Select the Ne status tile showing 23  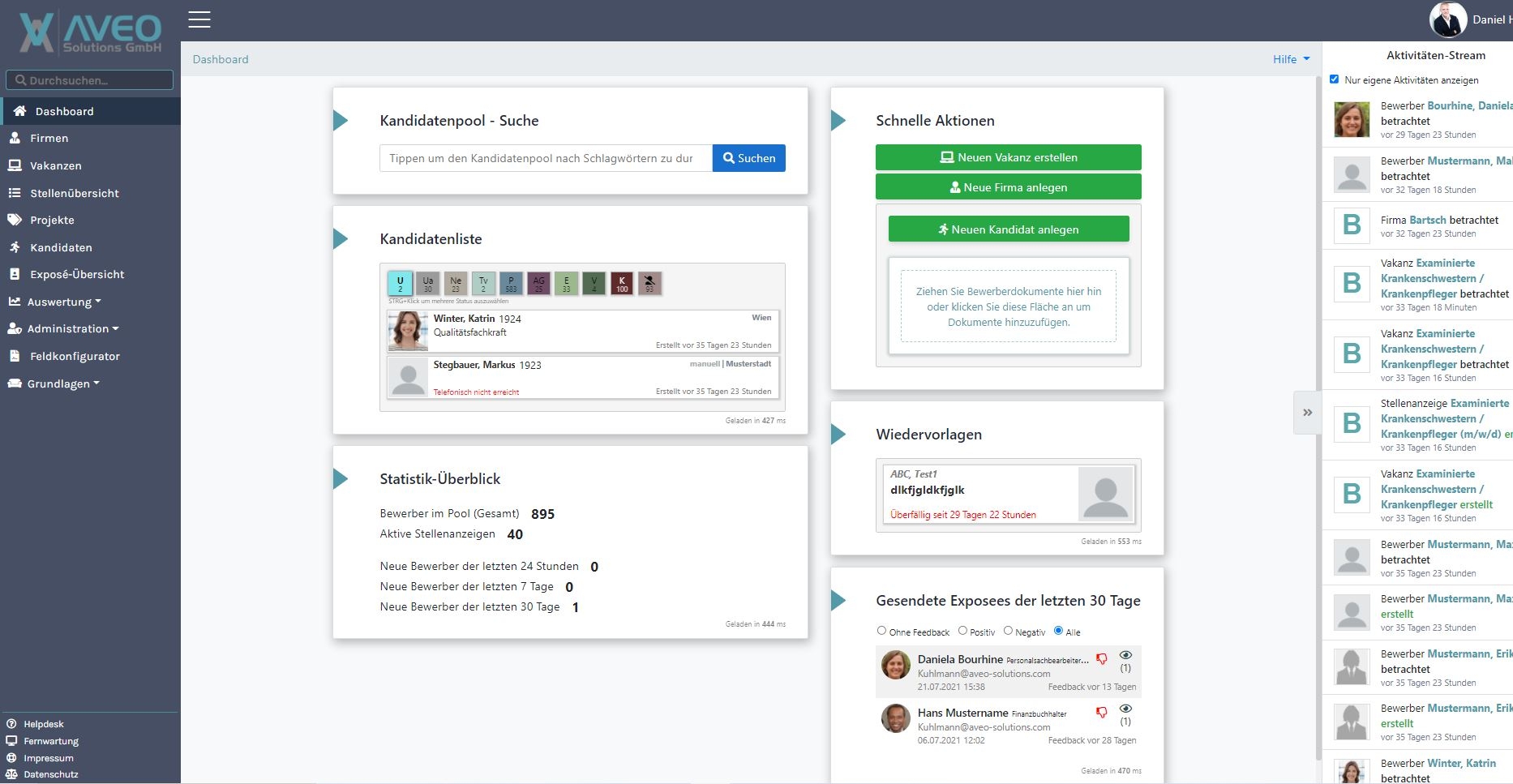coord(456,284)
